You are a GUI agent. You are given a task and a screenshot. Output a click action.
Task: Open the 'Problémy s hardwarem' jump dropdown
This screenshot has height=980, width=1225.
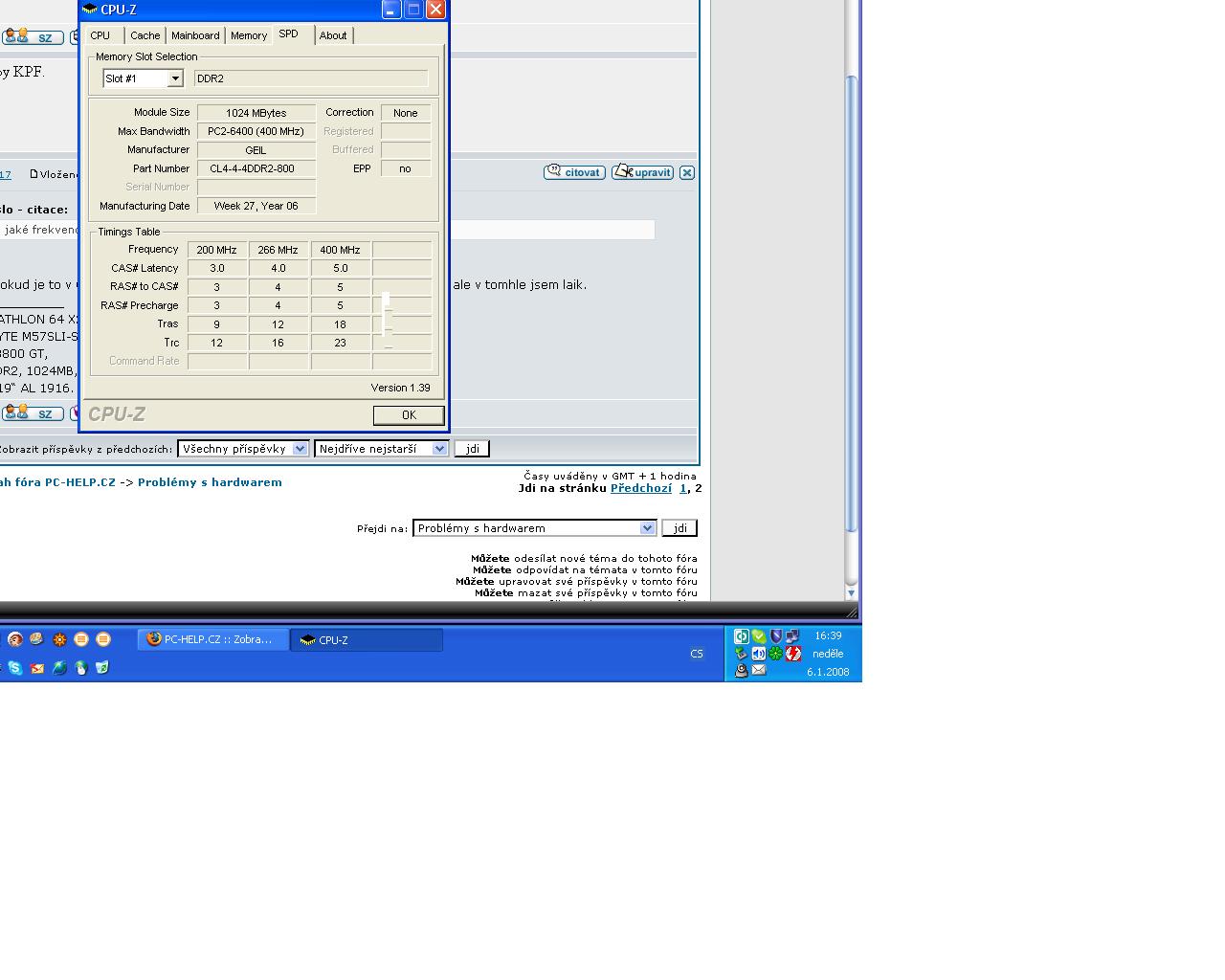tap(534, 528)
